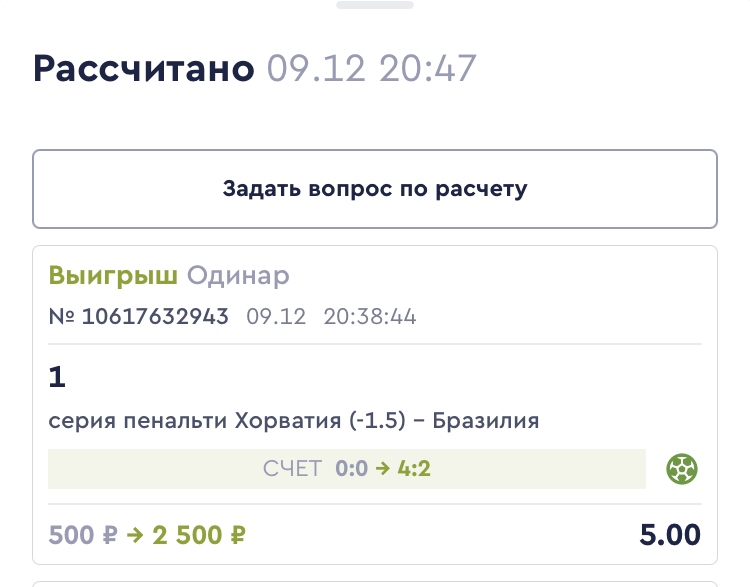Image resolution: width=750 pixels, height=587 pixels.
Task: Select bet number № 10617632943
Action: (139, 317)
